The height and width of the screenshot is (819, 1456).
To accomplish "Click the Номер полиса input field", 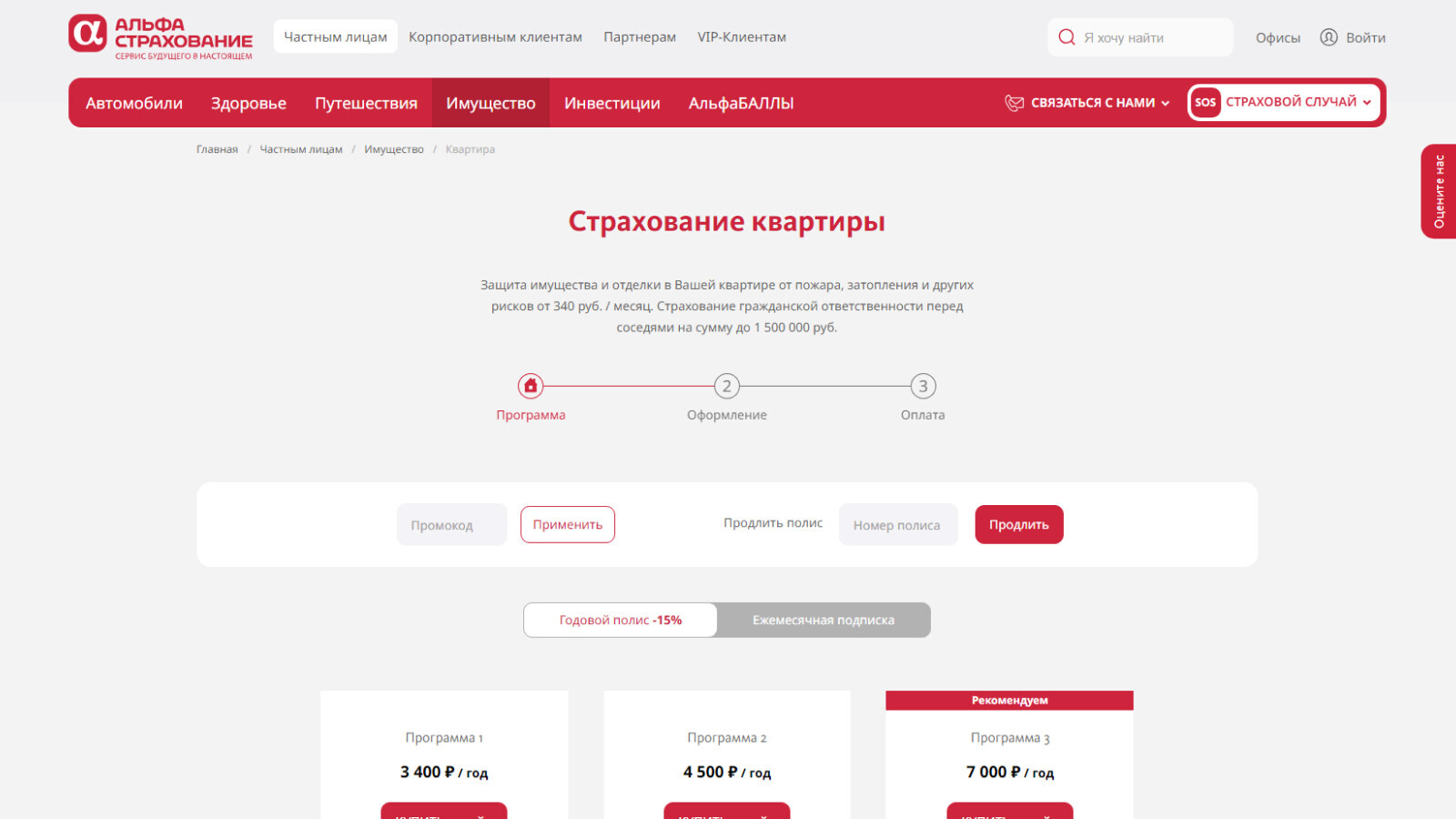I will point(898,525).
